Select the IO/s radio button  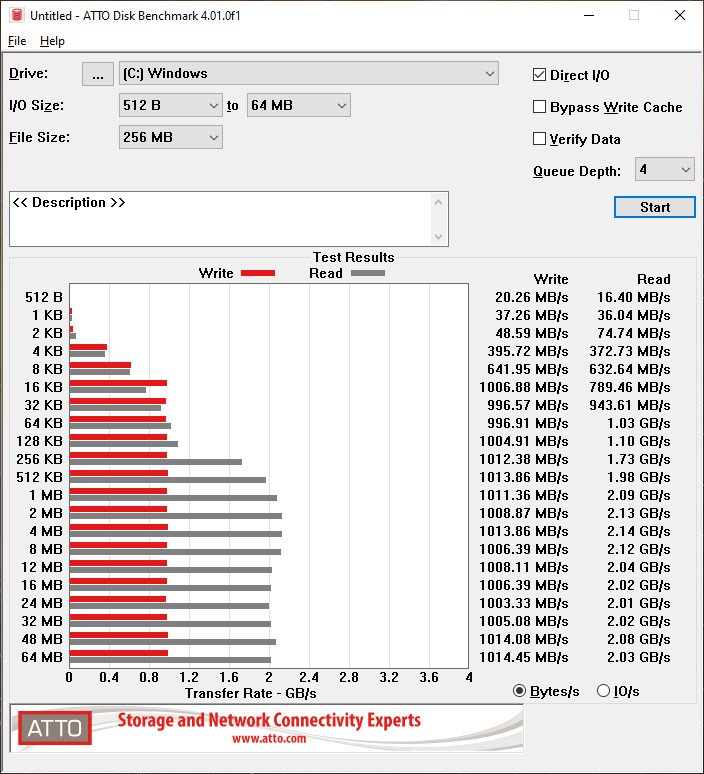click(603, 691)
